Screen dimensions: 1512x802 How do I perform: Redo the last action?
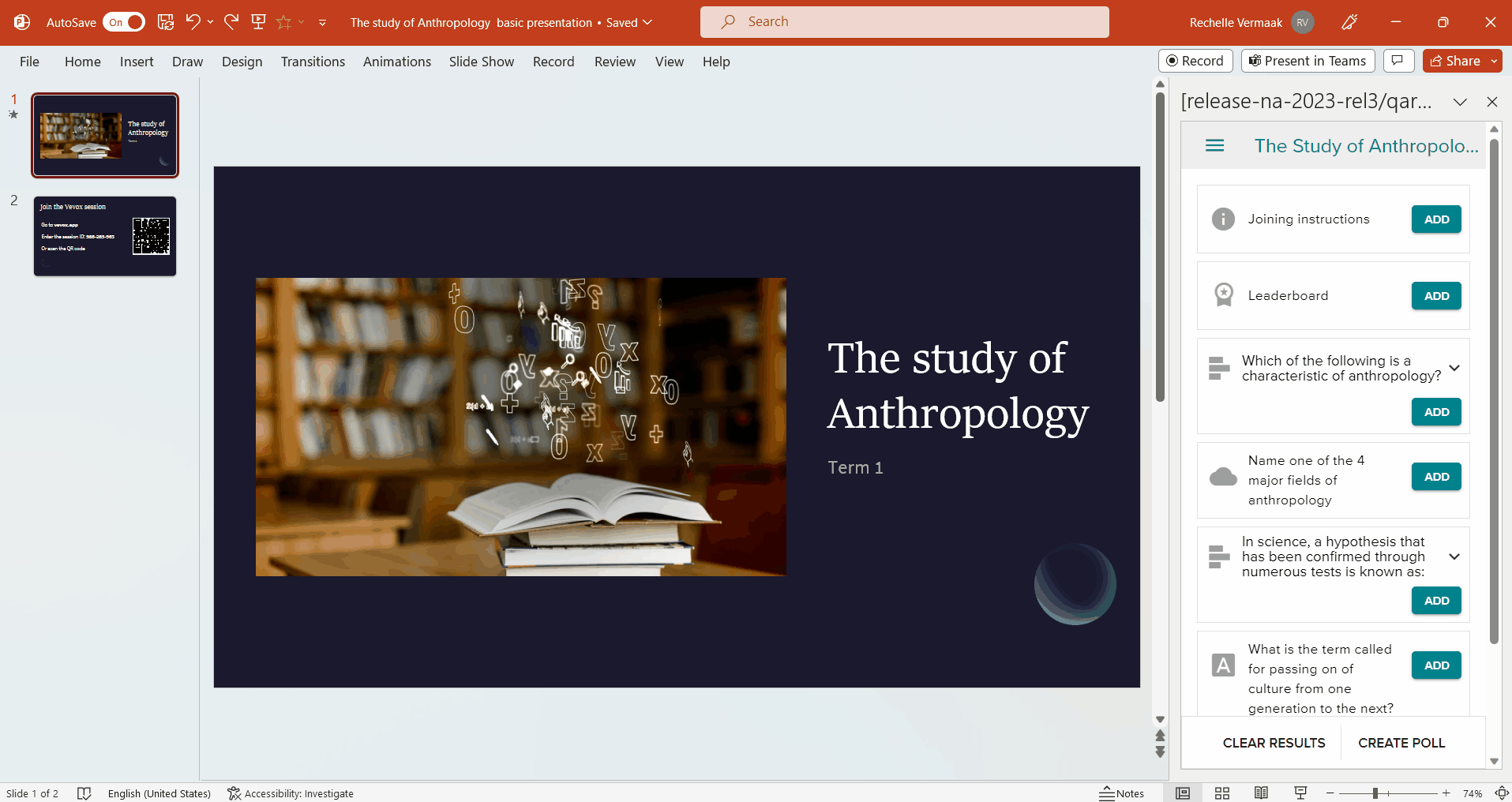coord(231,22)
